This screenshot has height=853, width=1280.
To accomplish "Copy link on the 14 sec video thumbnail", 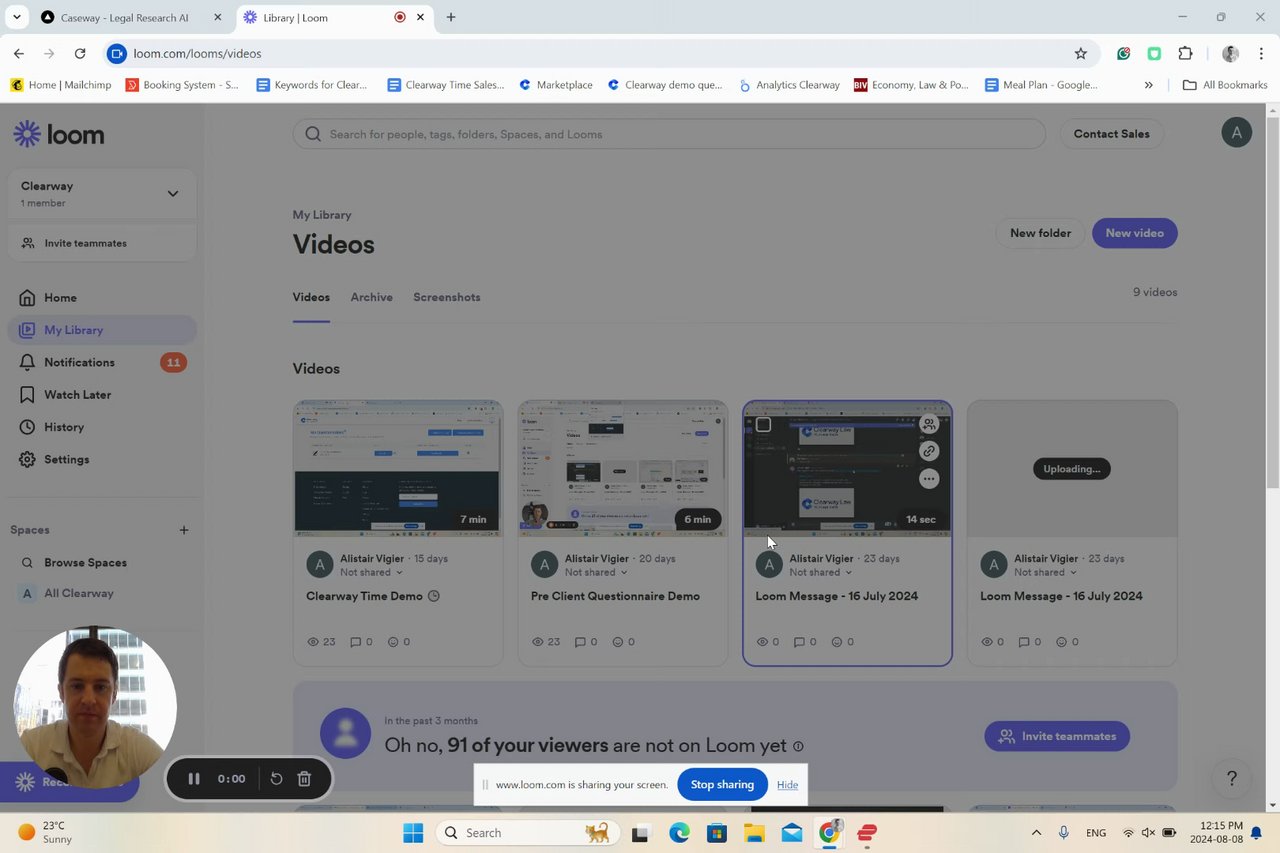I will (x=929, y=451).
